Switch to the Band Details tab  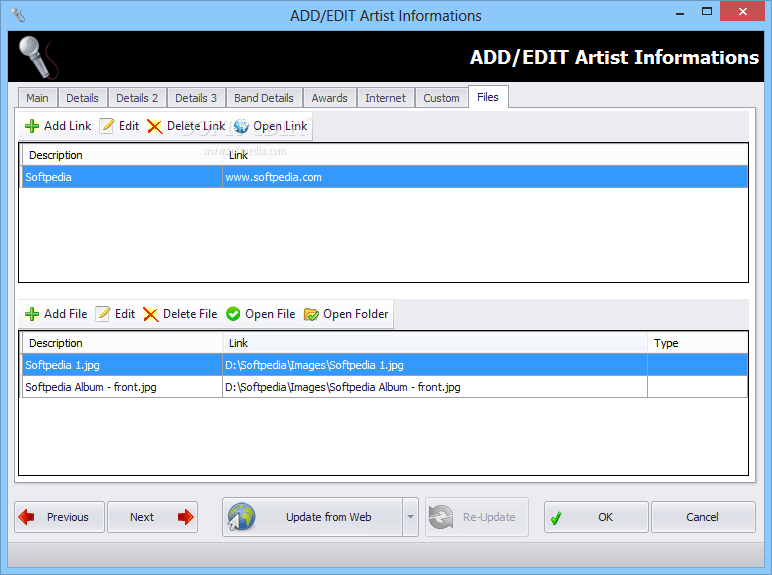coord(264,98)
